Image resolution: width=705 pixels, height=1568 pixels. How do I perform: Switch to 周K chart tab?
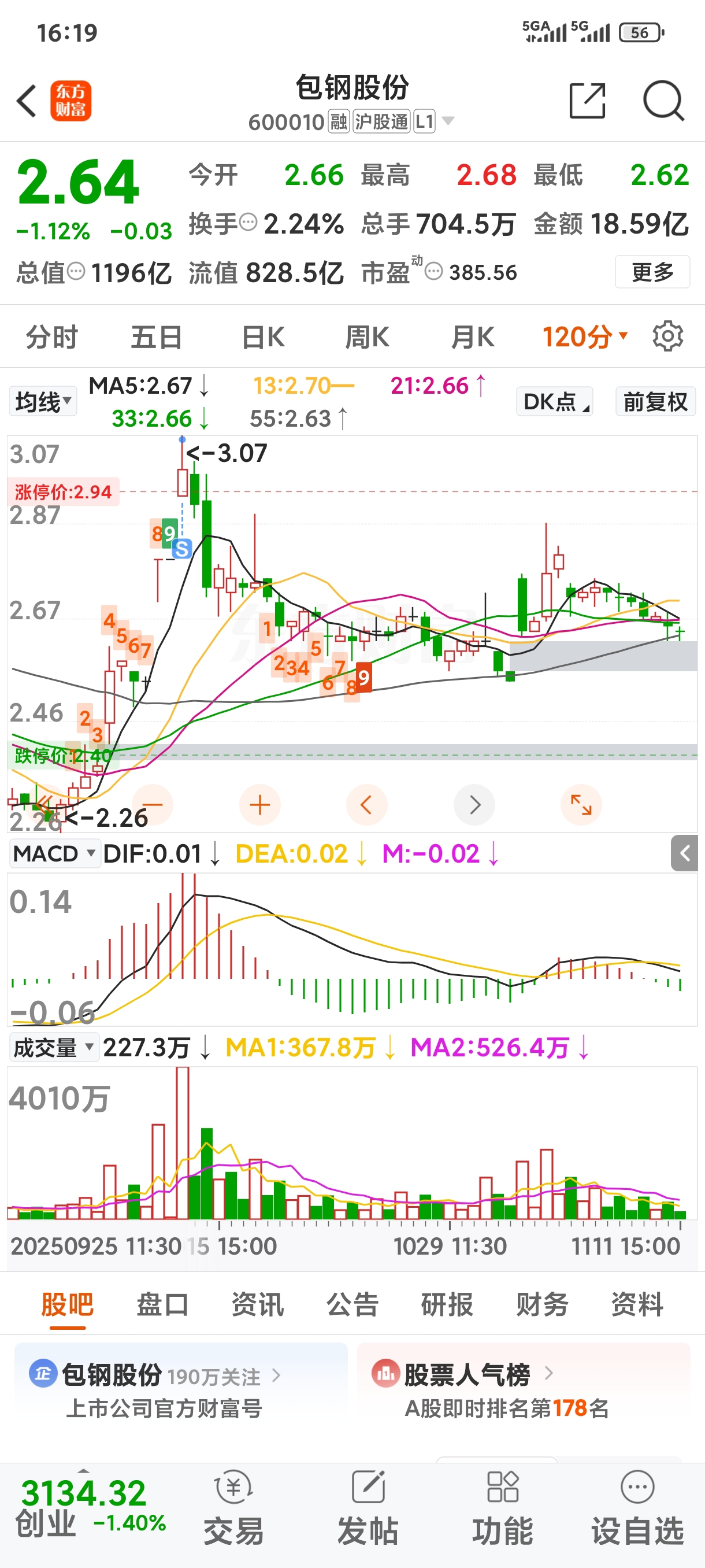point(368,336)
